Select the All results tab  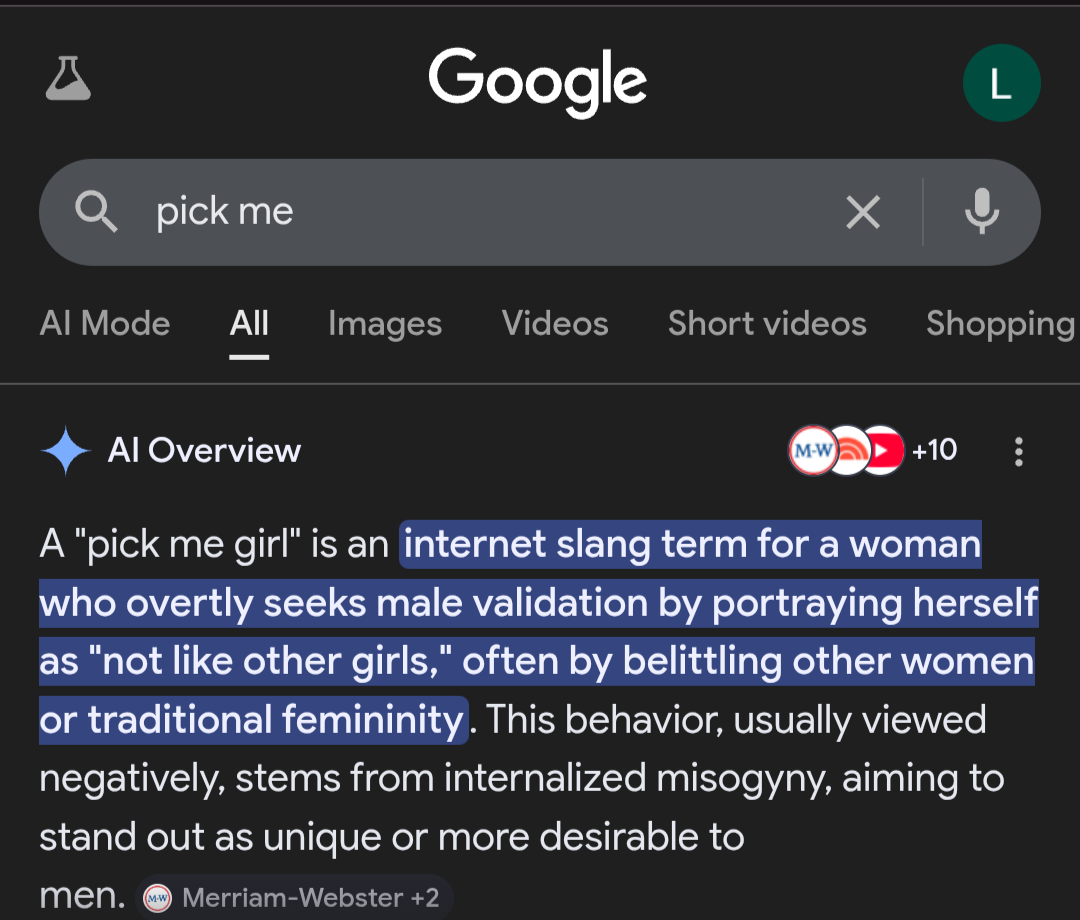click(x=249, y=324)
